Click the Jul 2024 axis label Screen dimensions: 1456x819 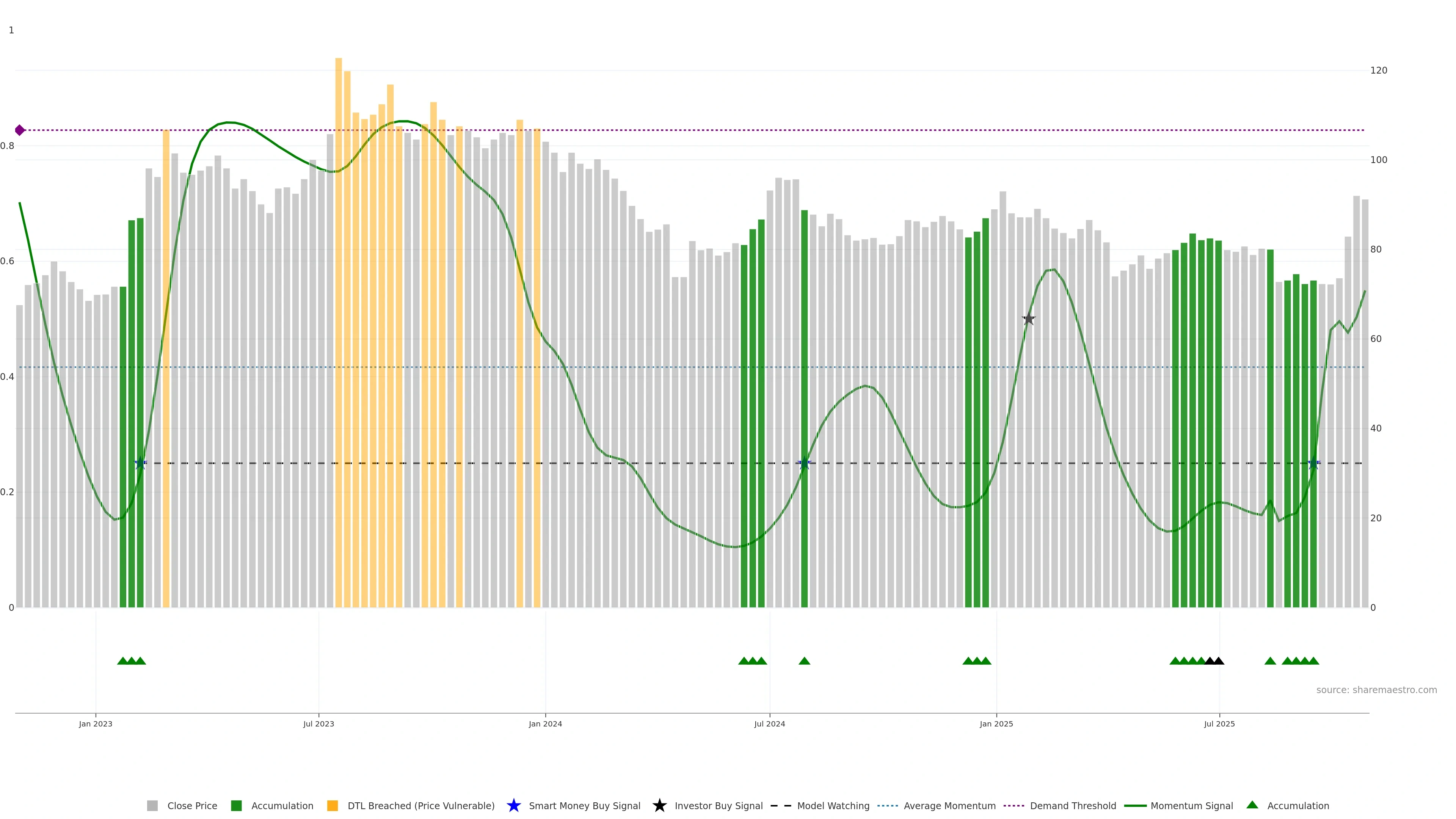click(x=769, y=724)
